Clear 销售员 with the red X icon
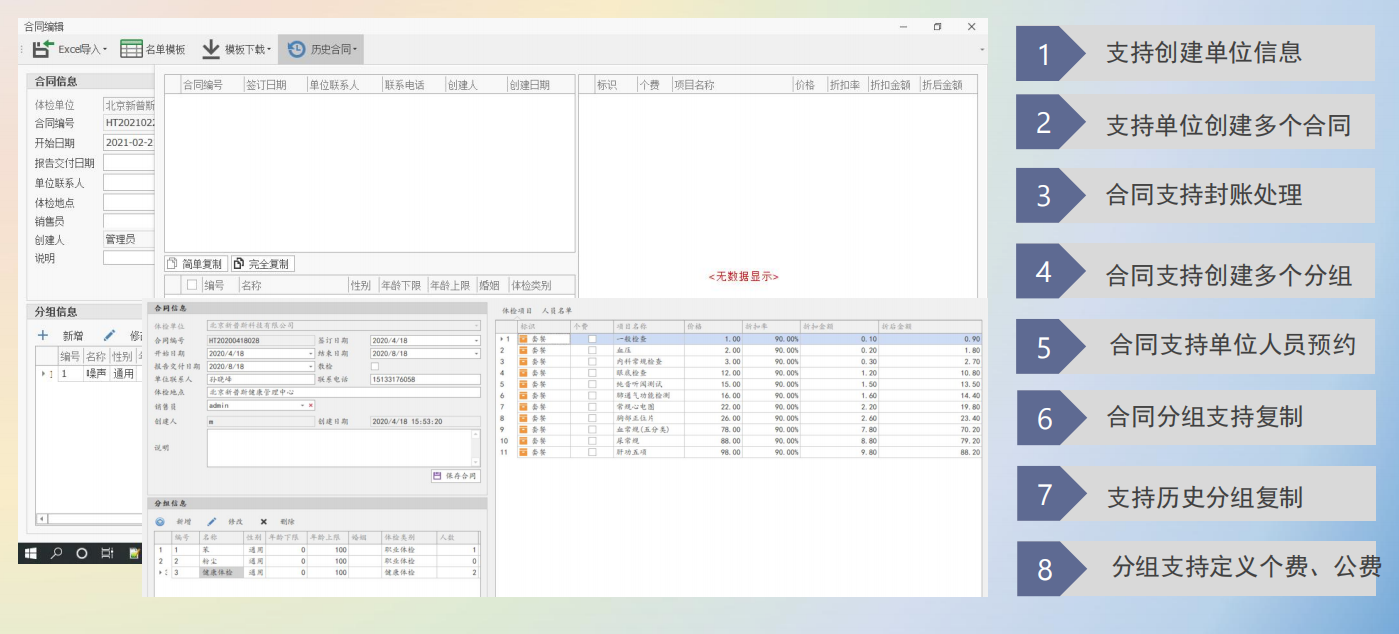 point(311,406)
